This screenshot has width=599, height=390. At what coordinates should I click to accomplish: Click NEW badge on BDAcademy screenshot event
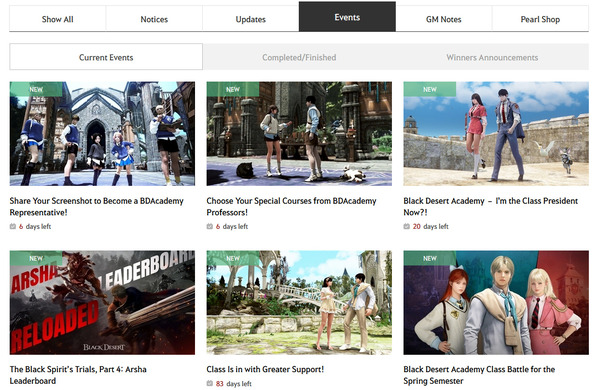(36, 89)
